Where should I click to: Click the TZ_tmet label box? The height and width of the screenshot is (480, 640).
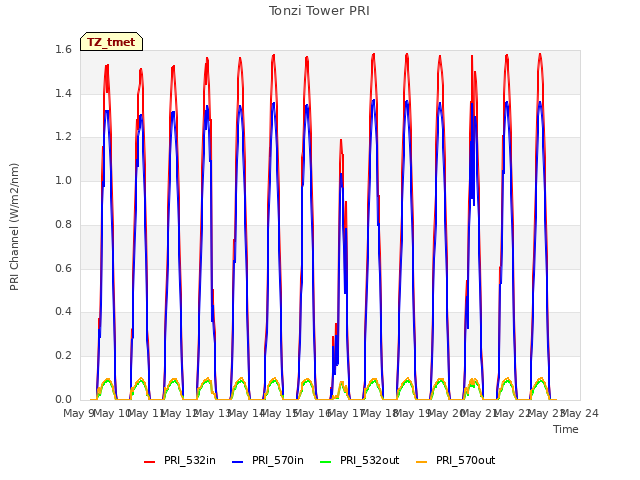pyautogui.click(x=111, y=42)
